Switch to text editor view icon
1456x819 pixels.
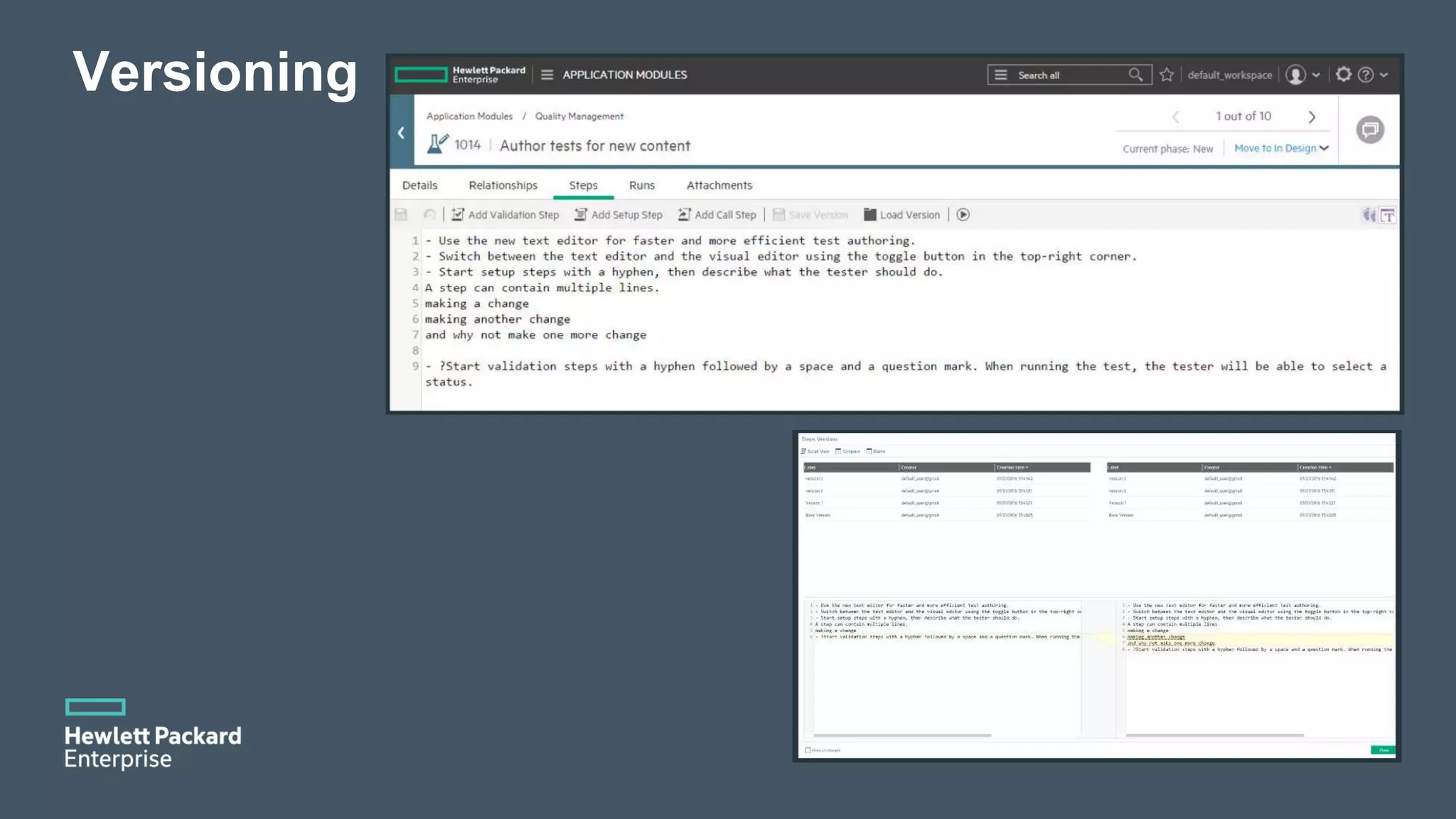coord(1387,215)
